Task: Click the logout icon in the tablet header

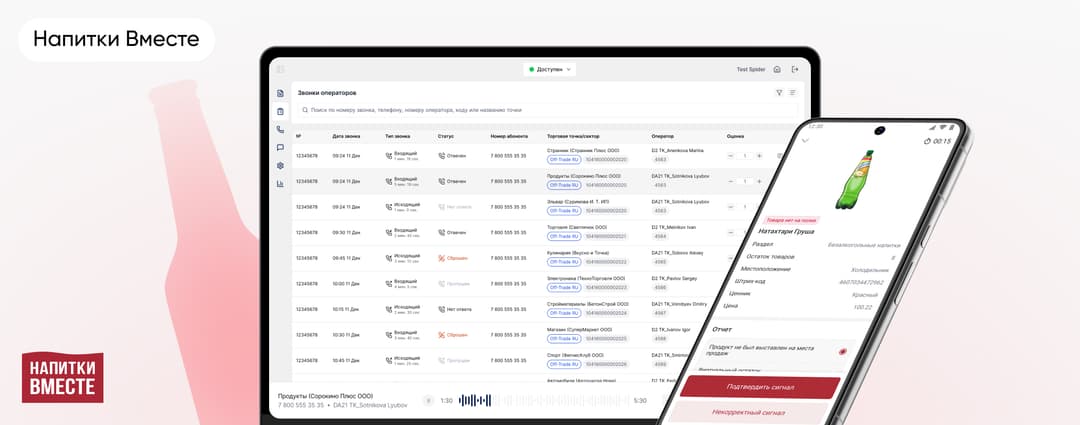Action: pyautogui.click(x=795, y=70)
